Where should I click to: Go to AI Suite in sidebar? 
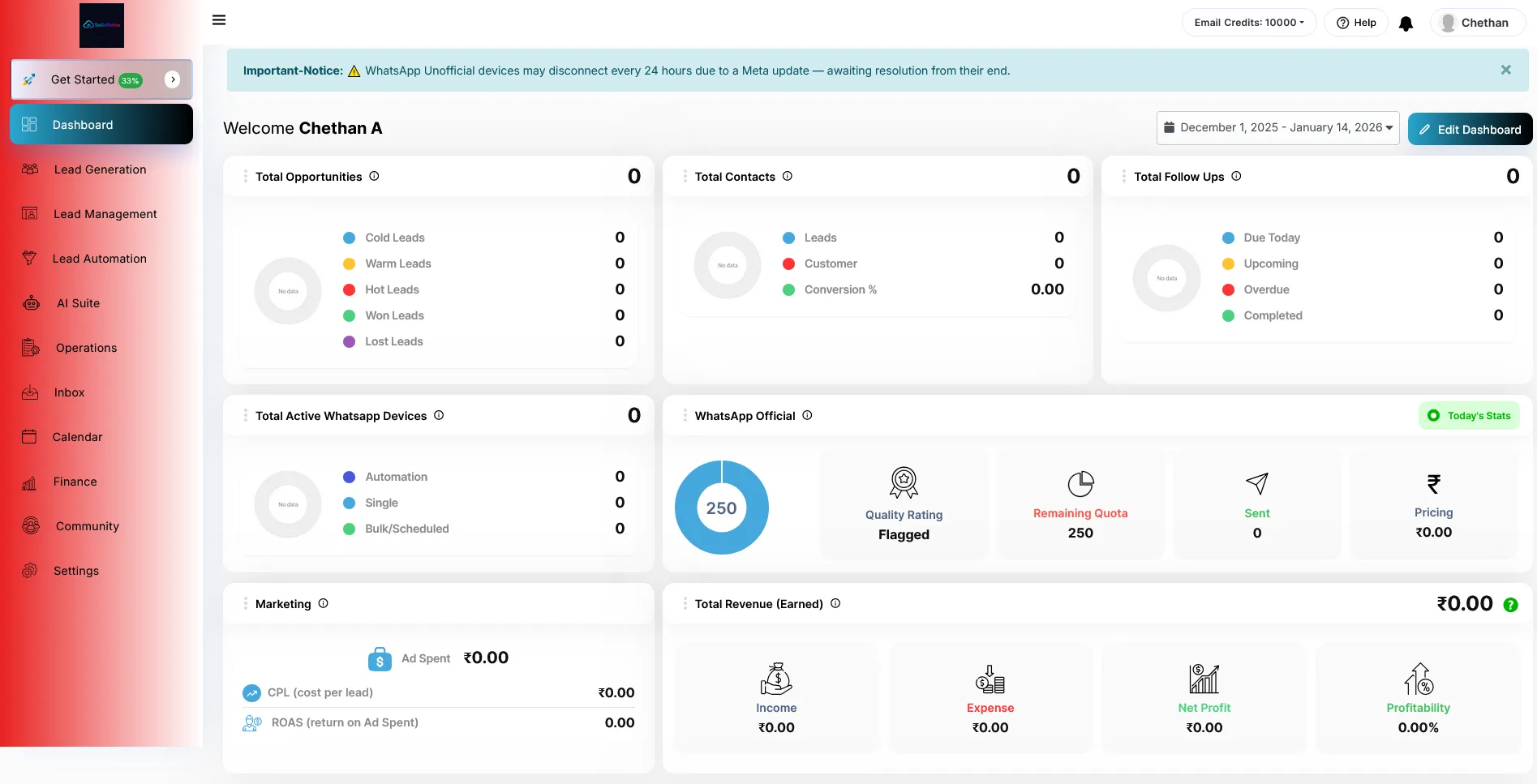78,303
